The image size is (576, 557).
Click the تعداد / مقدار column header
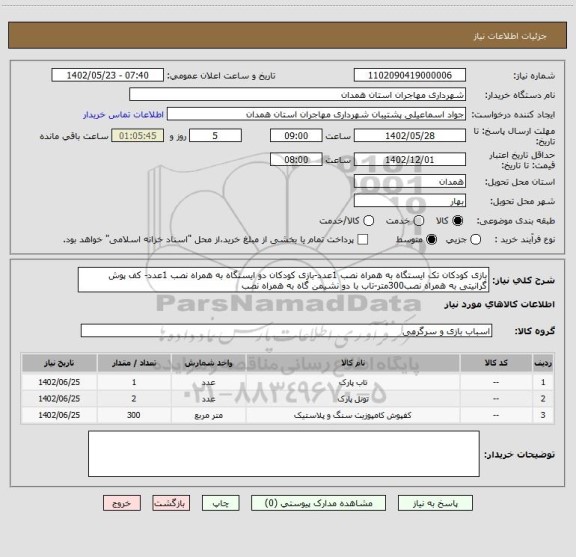134,363
